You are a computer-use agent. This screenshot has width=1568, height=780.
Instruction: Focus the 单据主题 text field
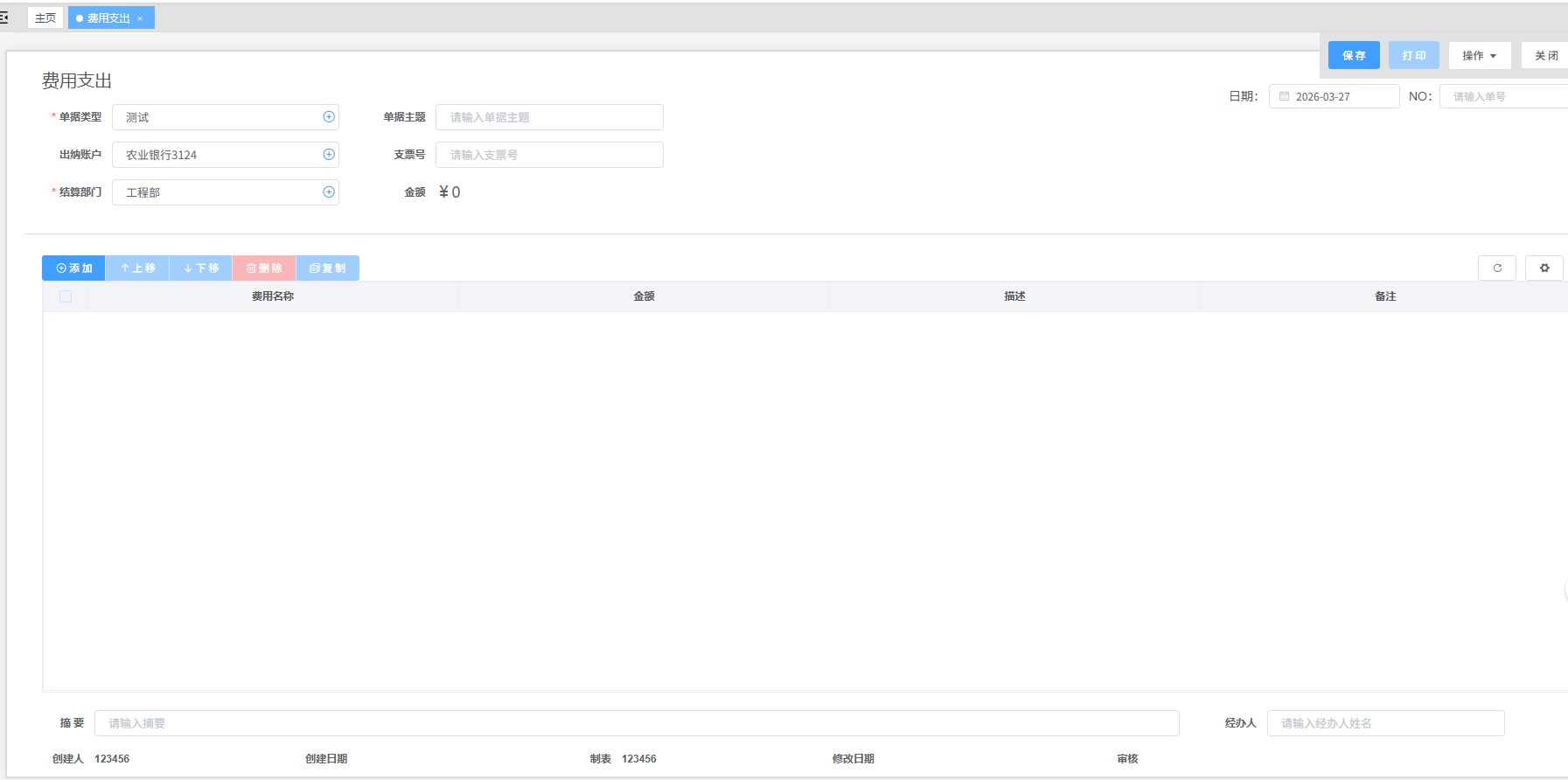tap(549, 117)
